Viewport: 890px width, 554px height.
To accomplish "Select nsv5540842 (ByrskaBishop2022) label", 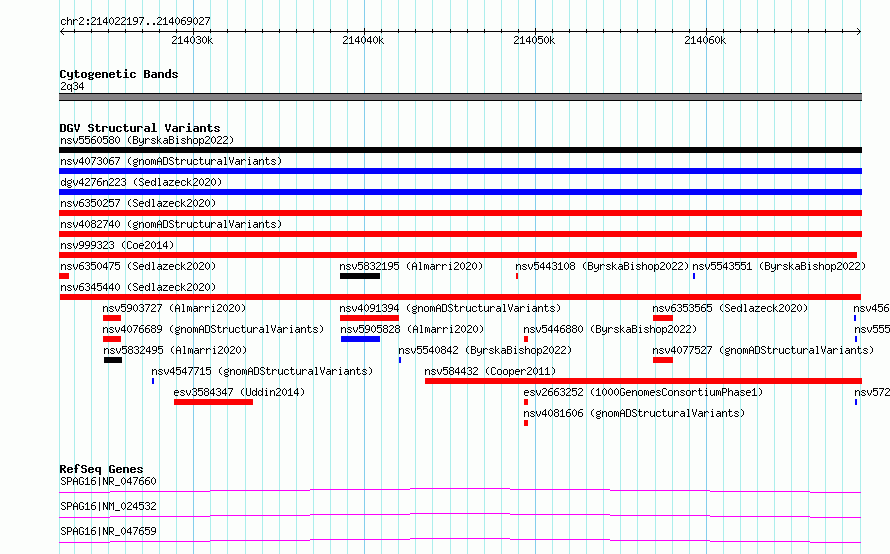I will point(485,350).
